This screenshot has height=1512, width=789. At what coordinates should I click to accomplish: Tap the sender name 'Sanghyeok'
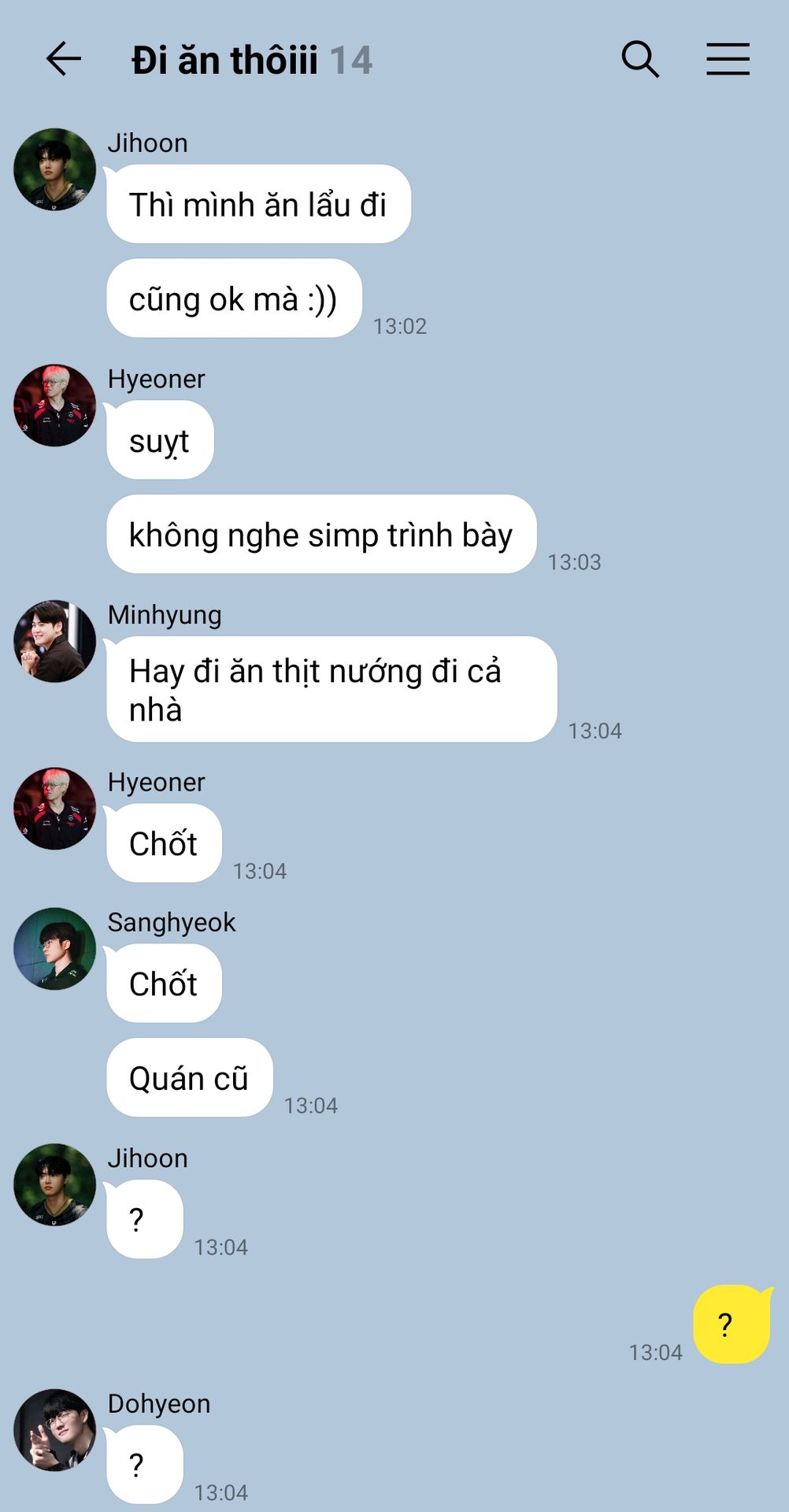(172, 922)
